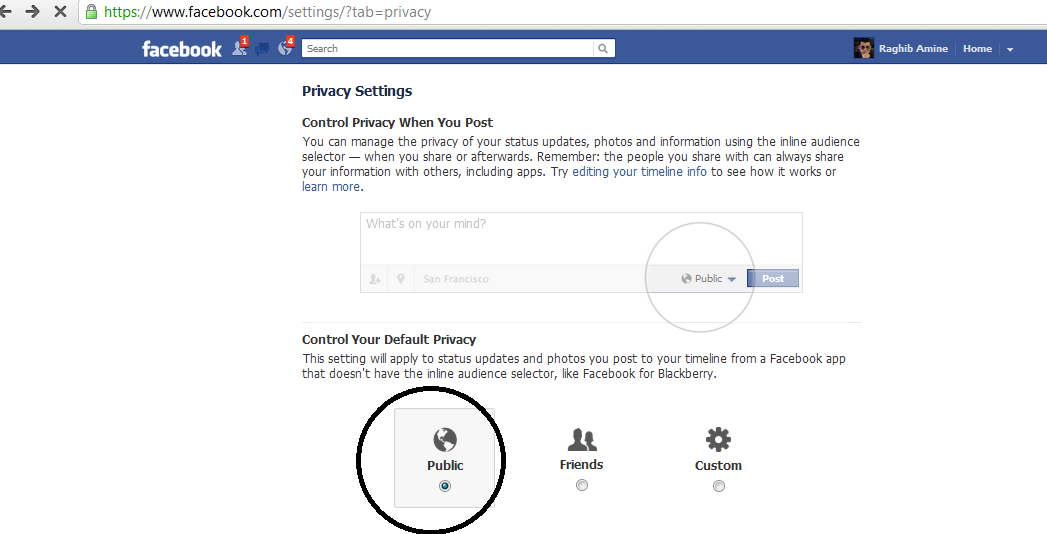Click the Friends people icon
This screenshot has width=1047, height=534.
582,440
